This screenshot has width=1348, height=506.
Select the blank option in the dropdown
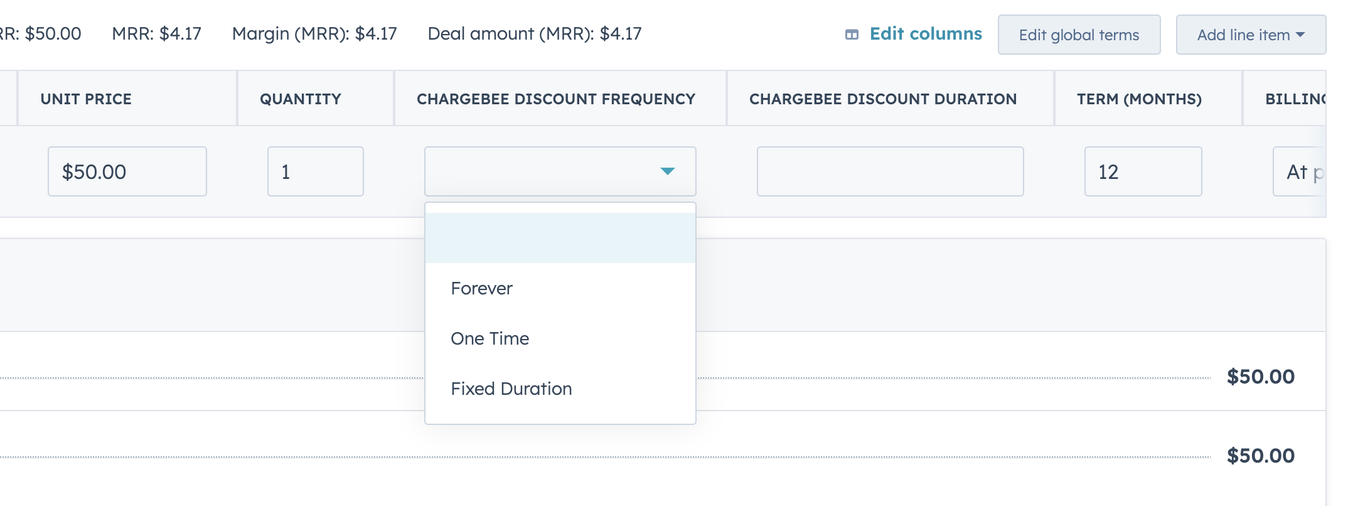tap(560, 238)
